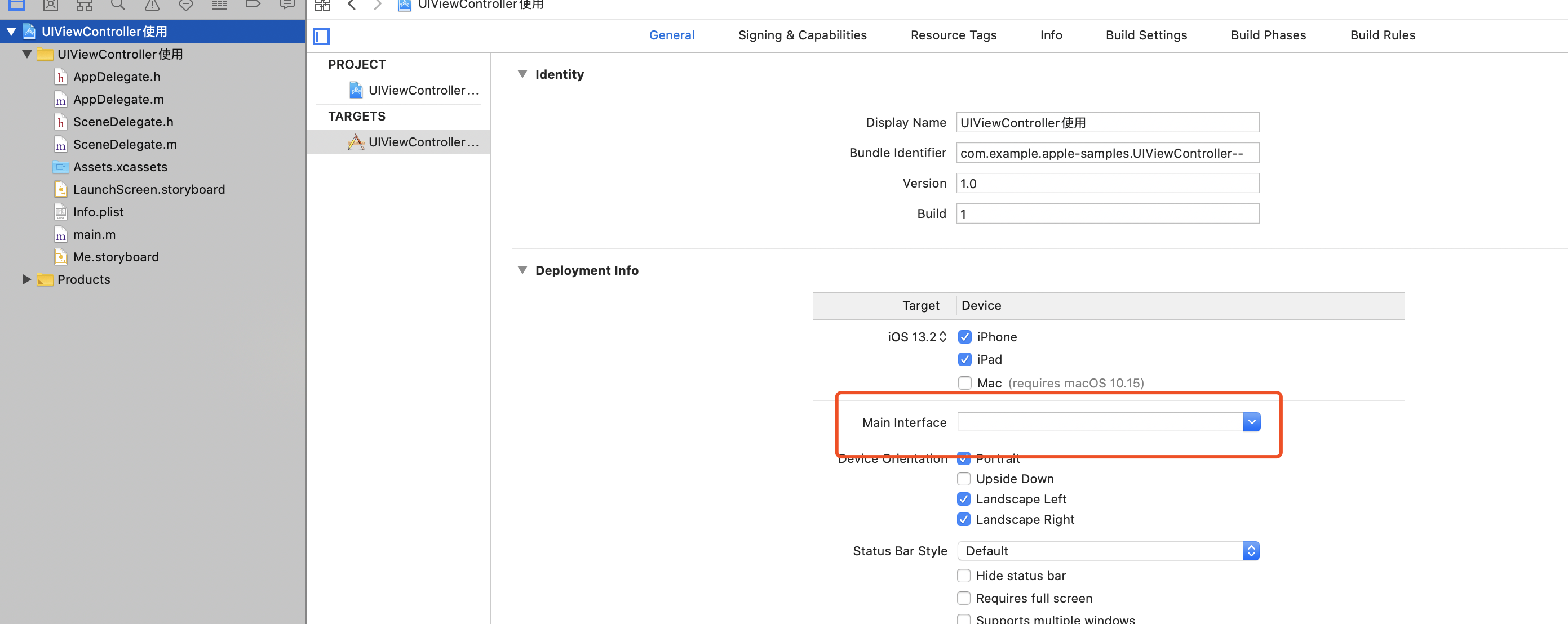Open the Build Phases tab
Screen dimensions: 1568x624
tap(1268, 35)
